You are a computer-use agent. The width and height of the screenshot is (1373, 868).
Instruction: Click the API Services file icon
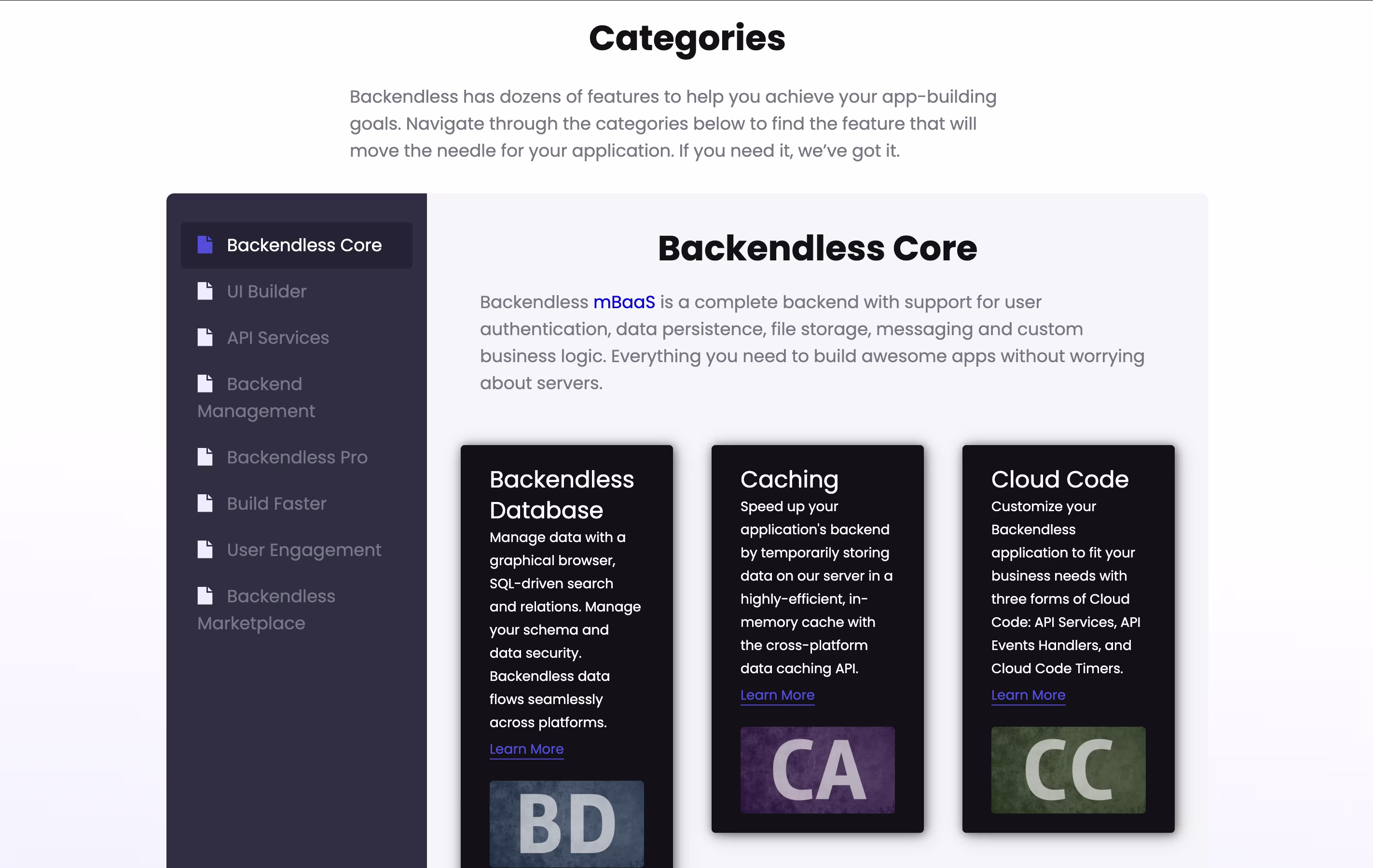205,337
